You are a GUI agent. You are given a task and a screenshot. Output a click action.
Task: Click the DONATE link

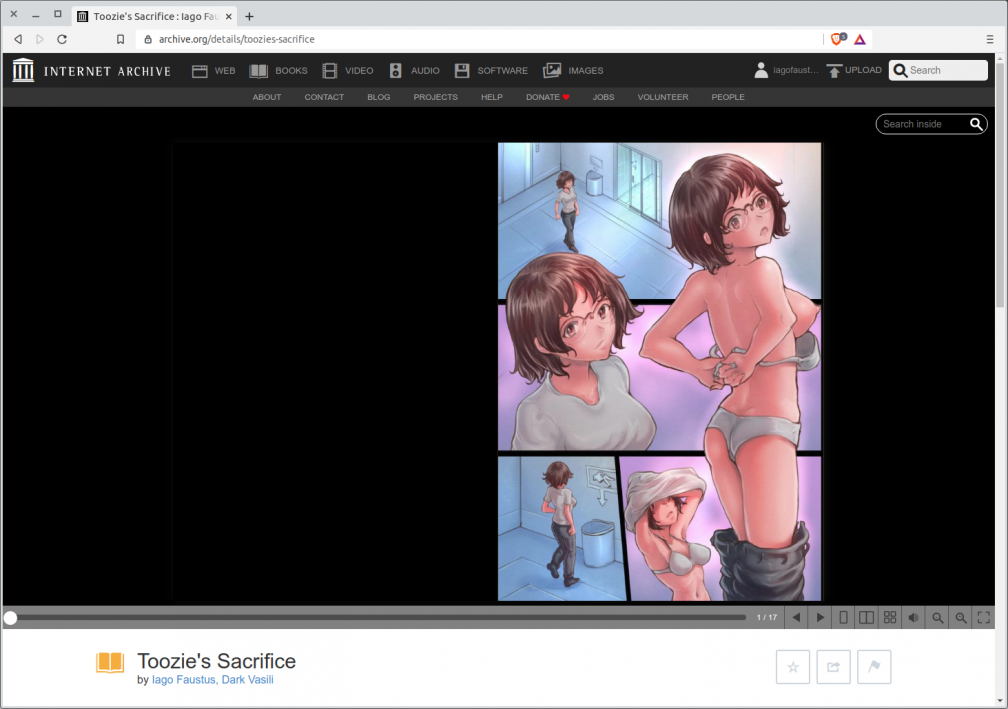548,97
